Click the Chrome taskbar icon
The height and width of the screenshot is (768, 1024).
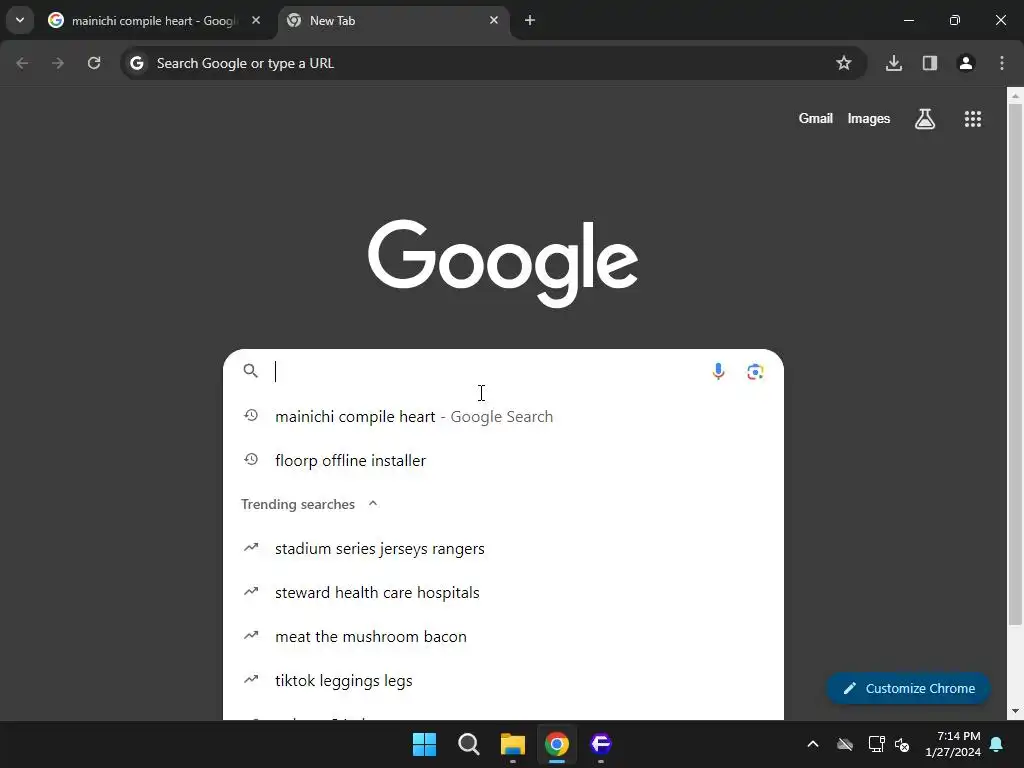pos(557,744)
